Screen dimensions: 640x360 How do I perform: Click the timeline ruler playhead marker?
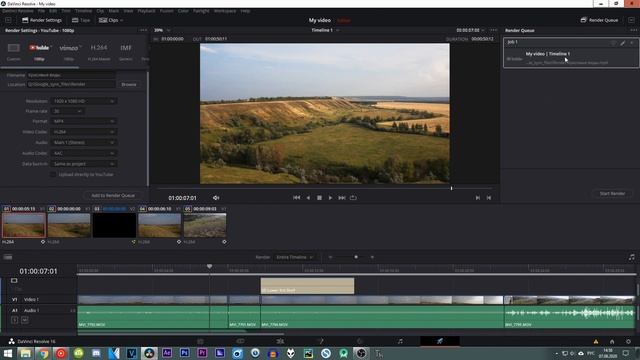[209, 267]
